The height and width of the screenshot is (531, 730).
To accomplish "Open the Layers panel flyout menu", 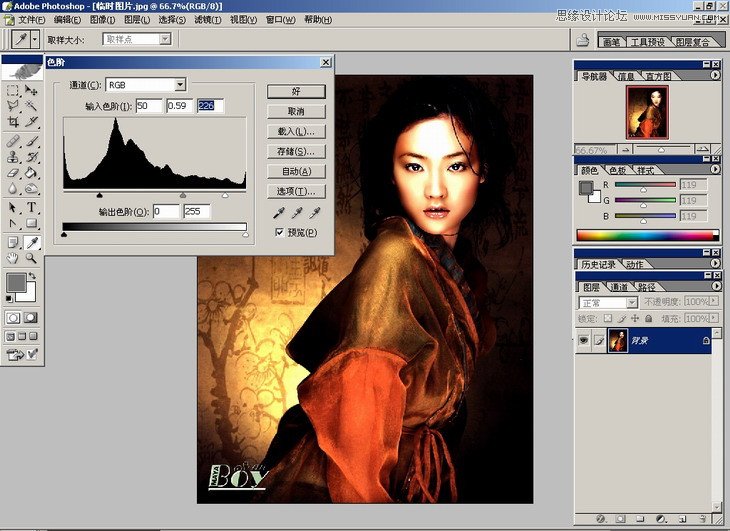I will [715, 286].
